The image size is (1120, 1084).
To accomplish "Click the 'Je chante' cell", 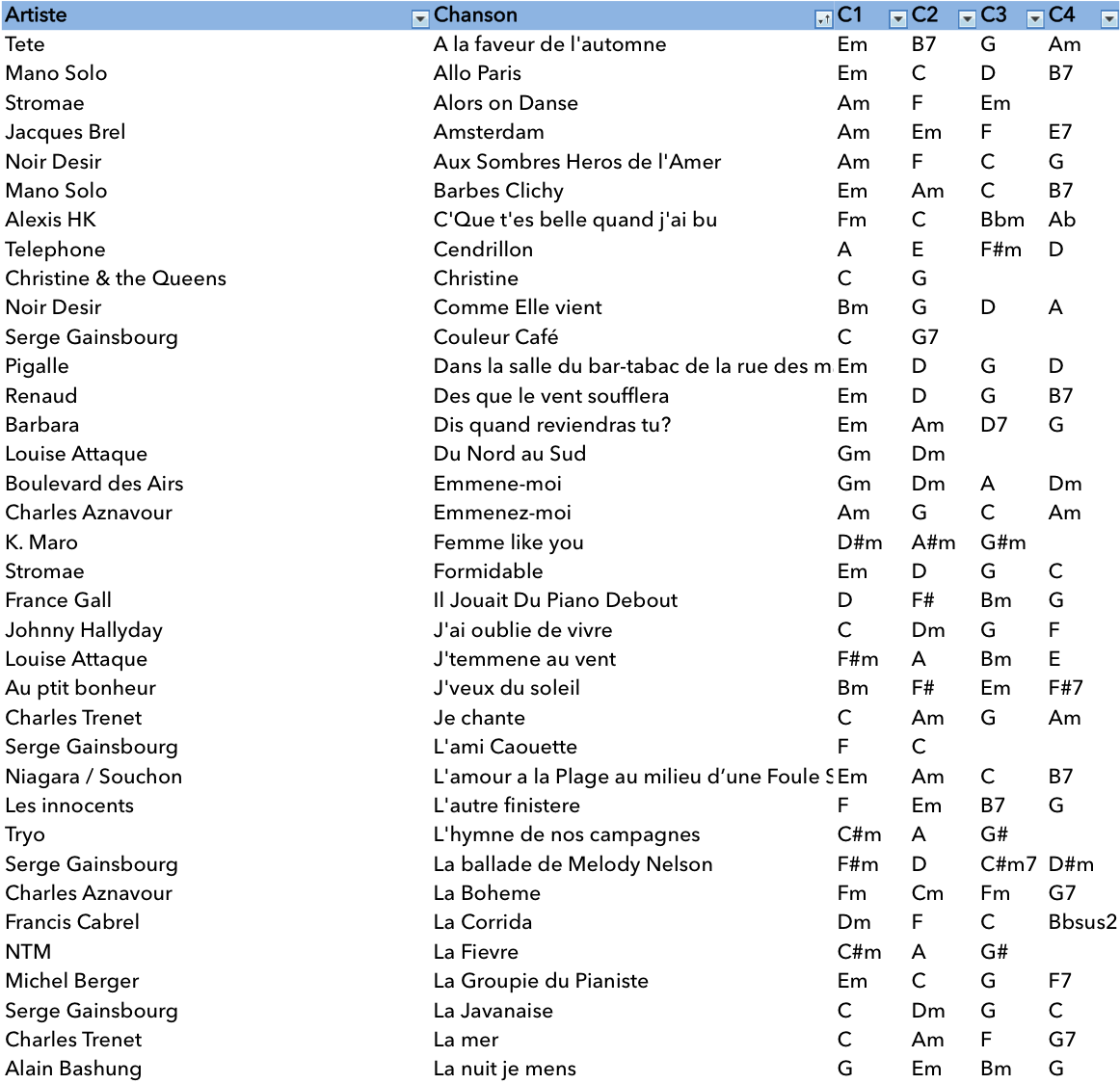I will [x=479, y=718].
